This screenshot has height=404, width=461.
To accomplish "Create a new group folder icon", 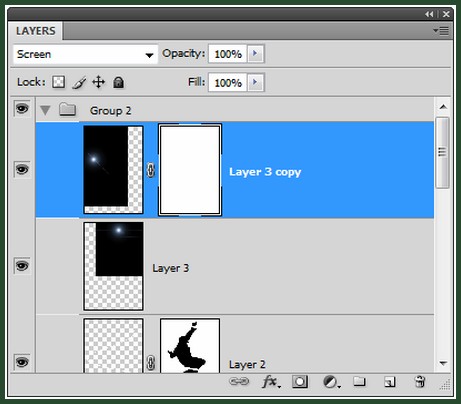I will tap(359, 381).
